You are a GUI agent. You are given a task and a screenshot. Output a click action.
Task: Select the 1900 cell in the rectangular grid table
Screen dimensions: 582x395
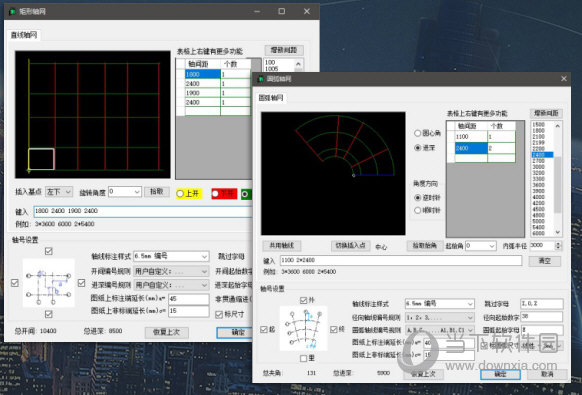[x=203, y=93]
